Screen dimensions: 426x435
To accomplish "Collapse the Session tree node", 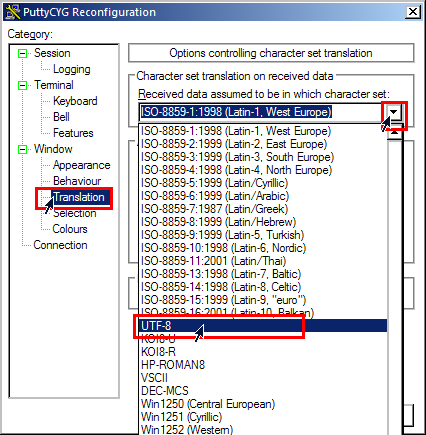I will (22, 53).
